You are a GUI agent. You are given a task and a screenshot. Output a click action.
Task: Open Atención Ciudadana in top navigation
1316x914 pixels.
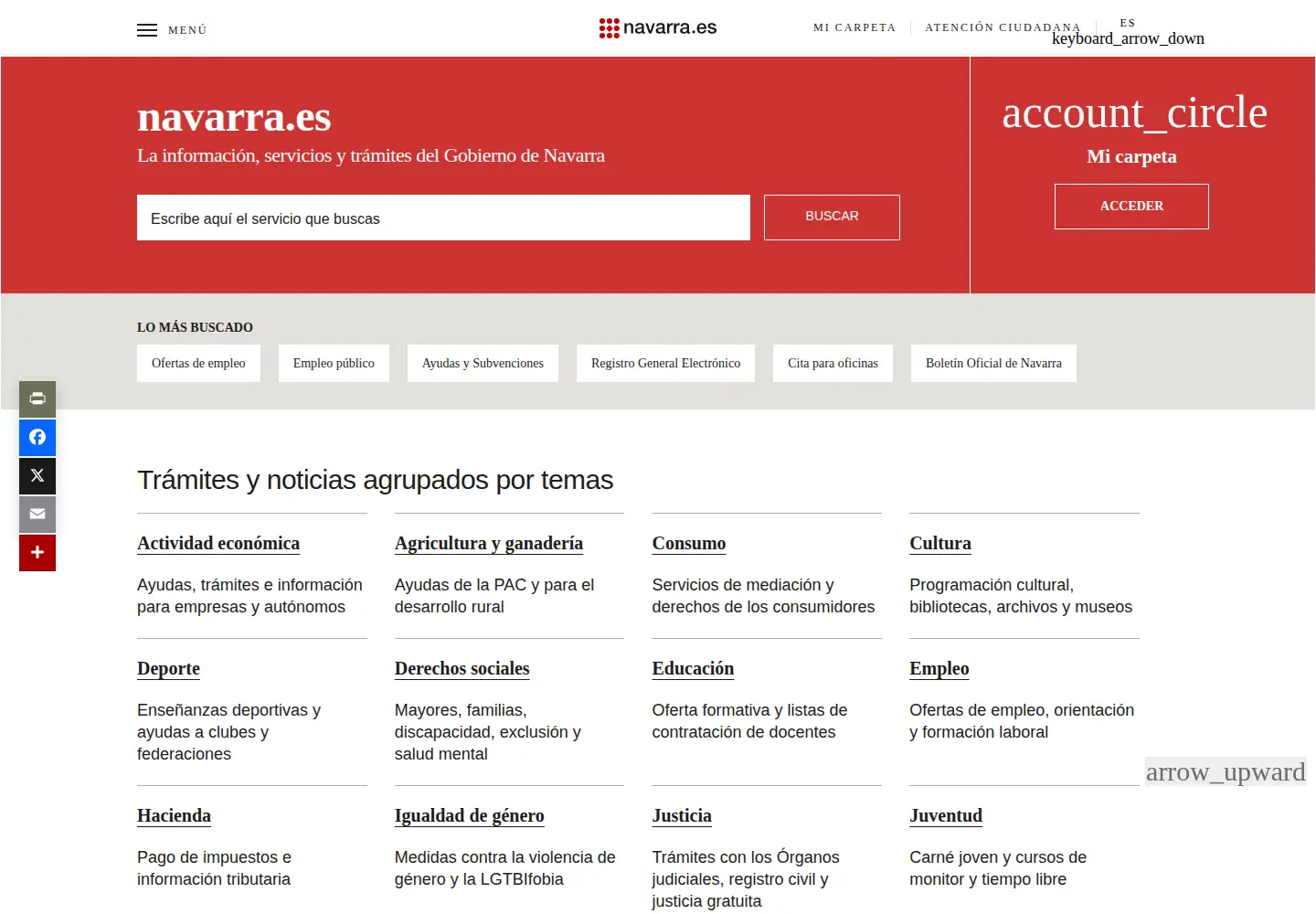[1003, 27]
